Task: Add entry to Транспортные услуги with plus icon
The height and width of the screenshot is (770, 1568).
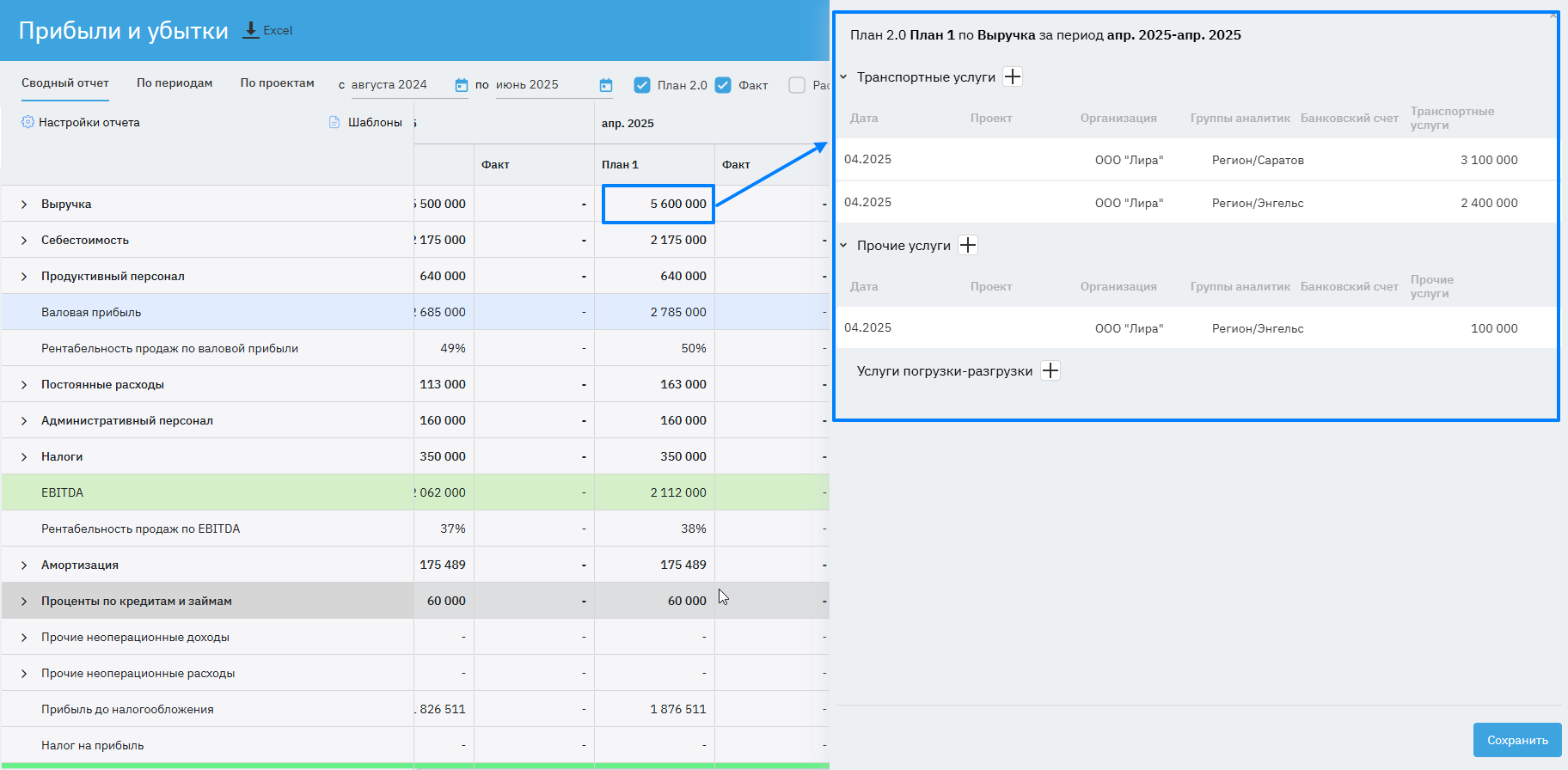Action: point(1013,76)
